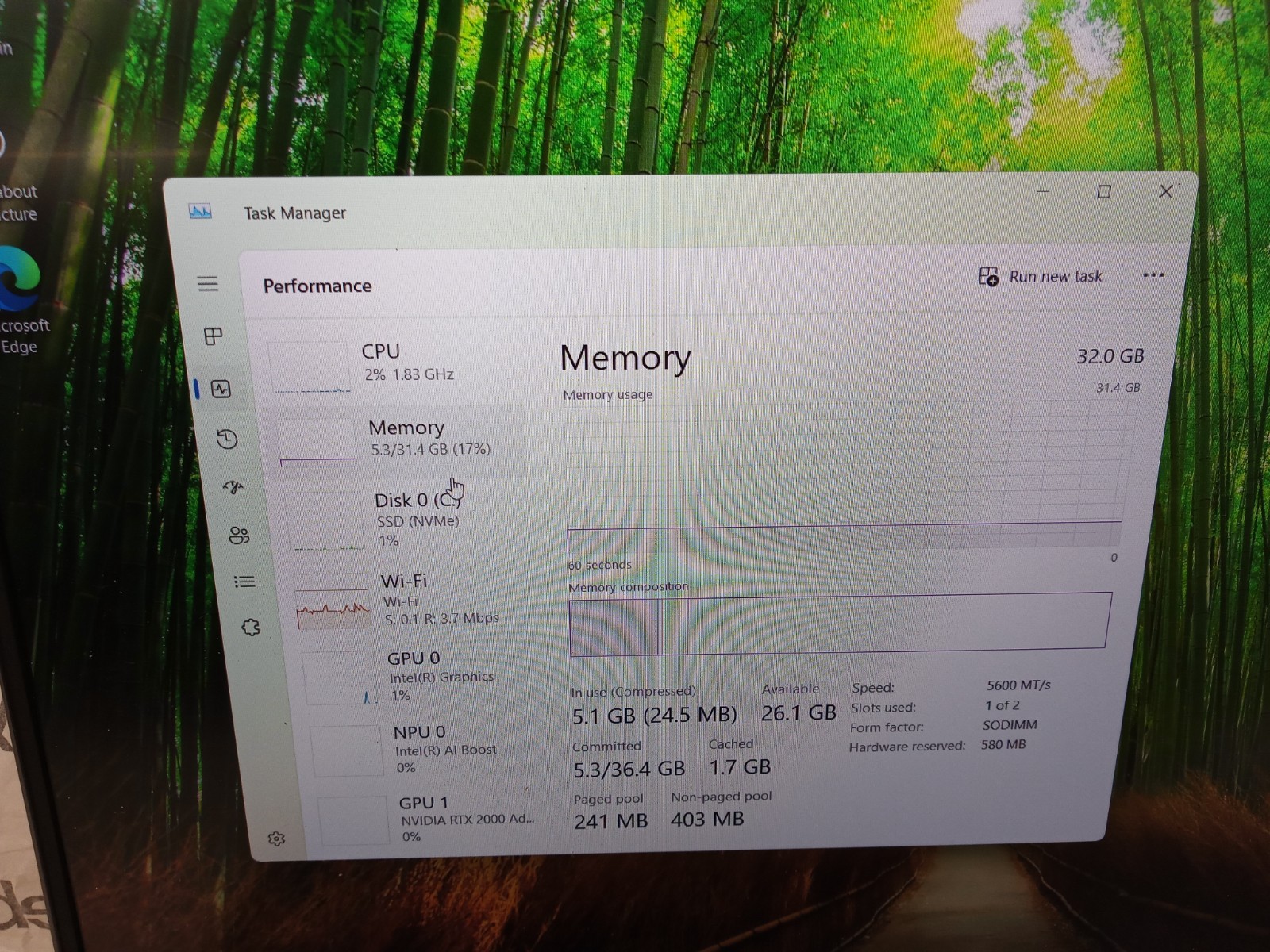This screenshot has width=1270, height=952.
Task: Click the Memory usage graph area
Action: [848, 476]
